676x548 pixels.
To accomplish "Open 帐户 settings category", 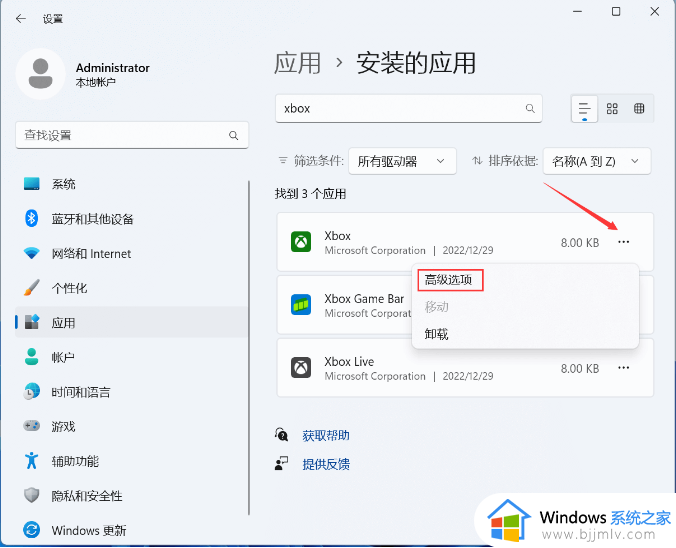I will [131, 357].
